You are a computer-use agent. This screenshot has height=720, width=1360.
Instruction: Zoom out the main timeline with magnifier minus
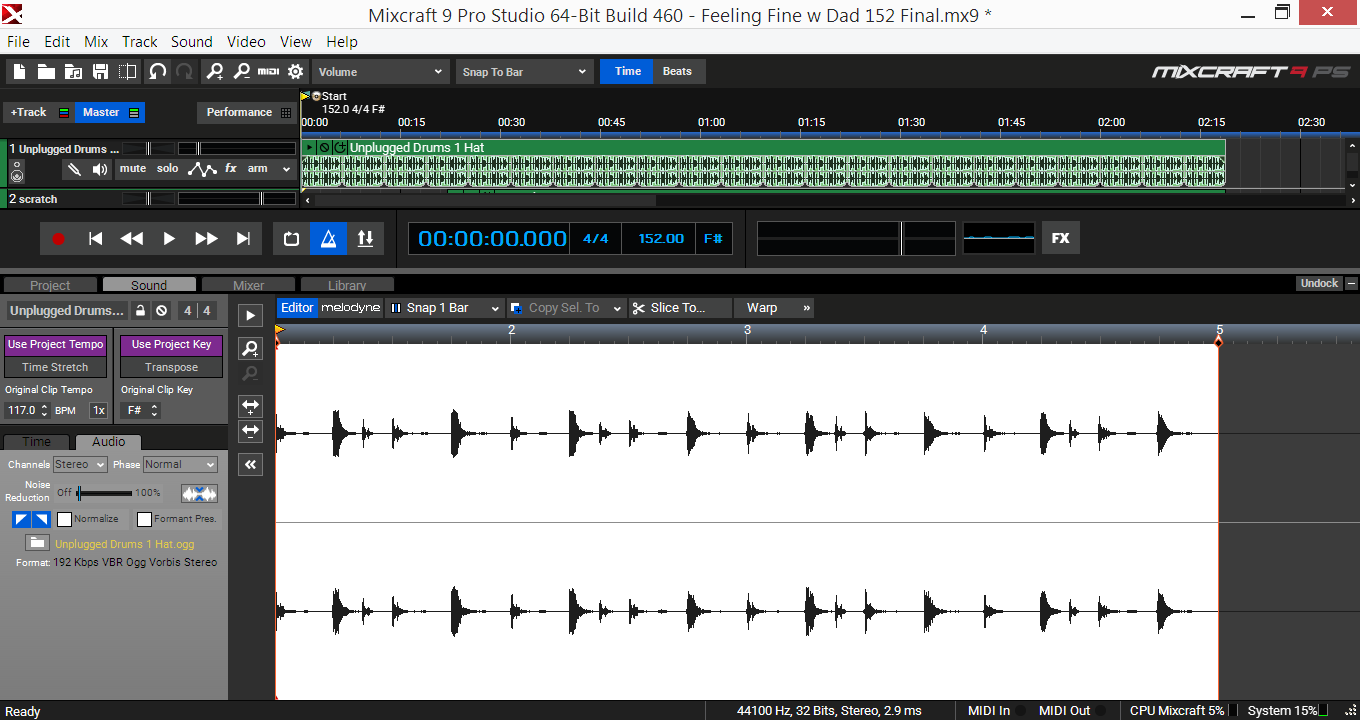pos(241,71)
